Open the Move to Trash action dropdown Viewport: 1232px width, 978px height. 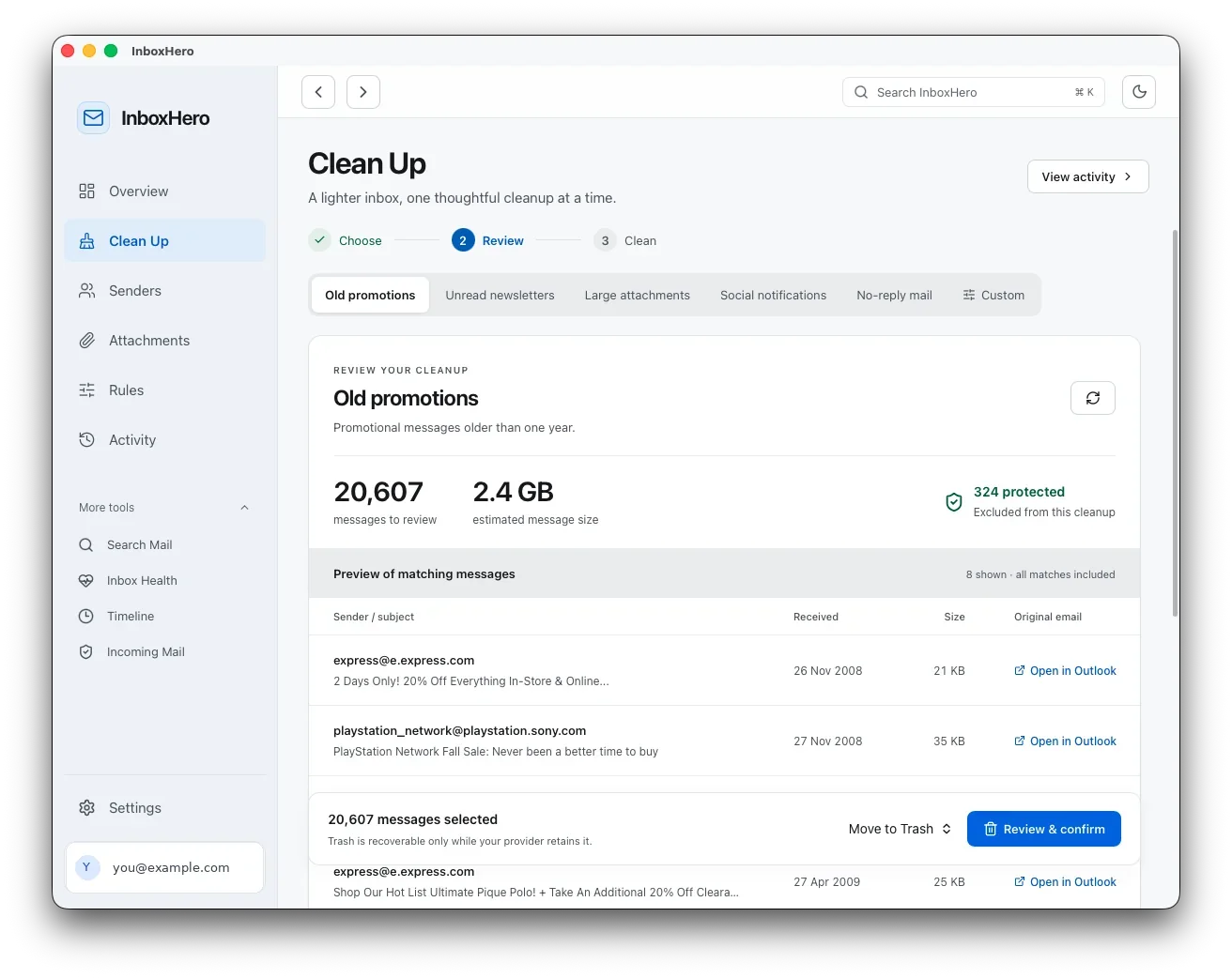tap(900, 829)
